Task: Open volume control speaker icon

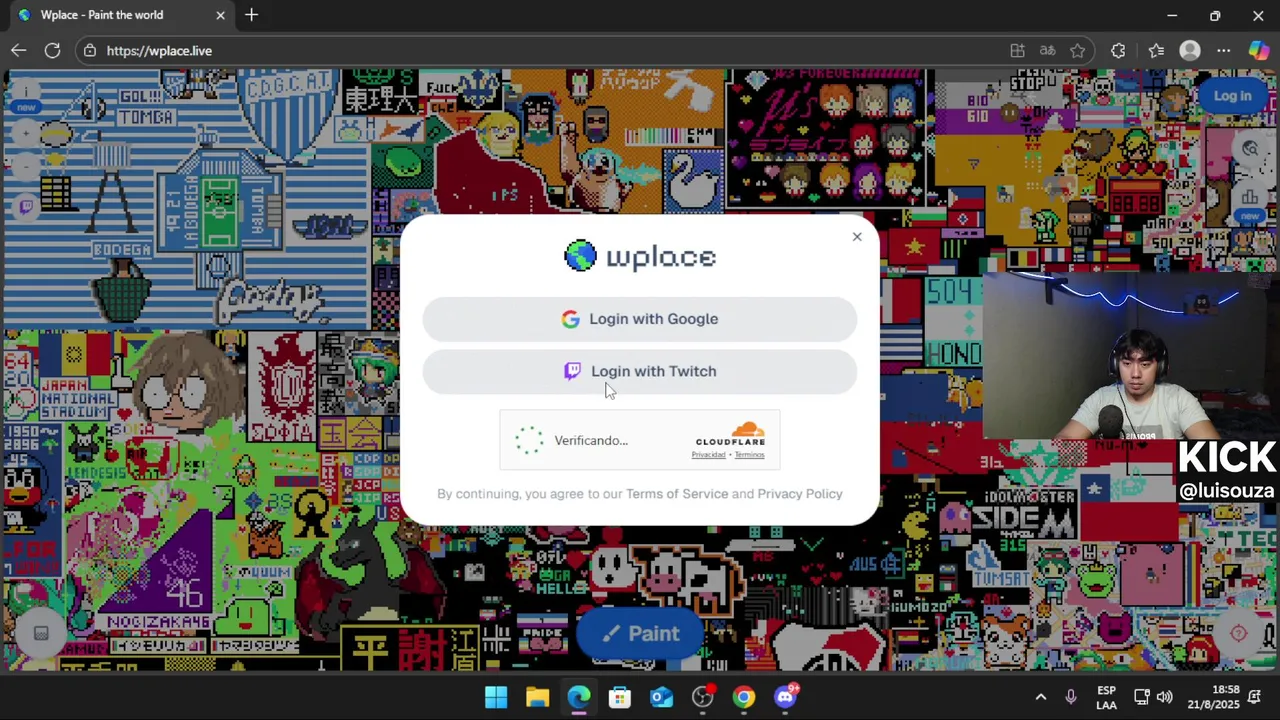Action: pyautogui.click(x=1164, y=697)
